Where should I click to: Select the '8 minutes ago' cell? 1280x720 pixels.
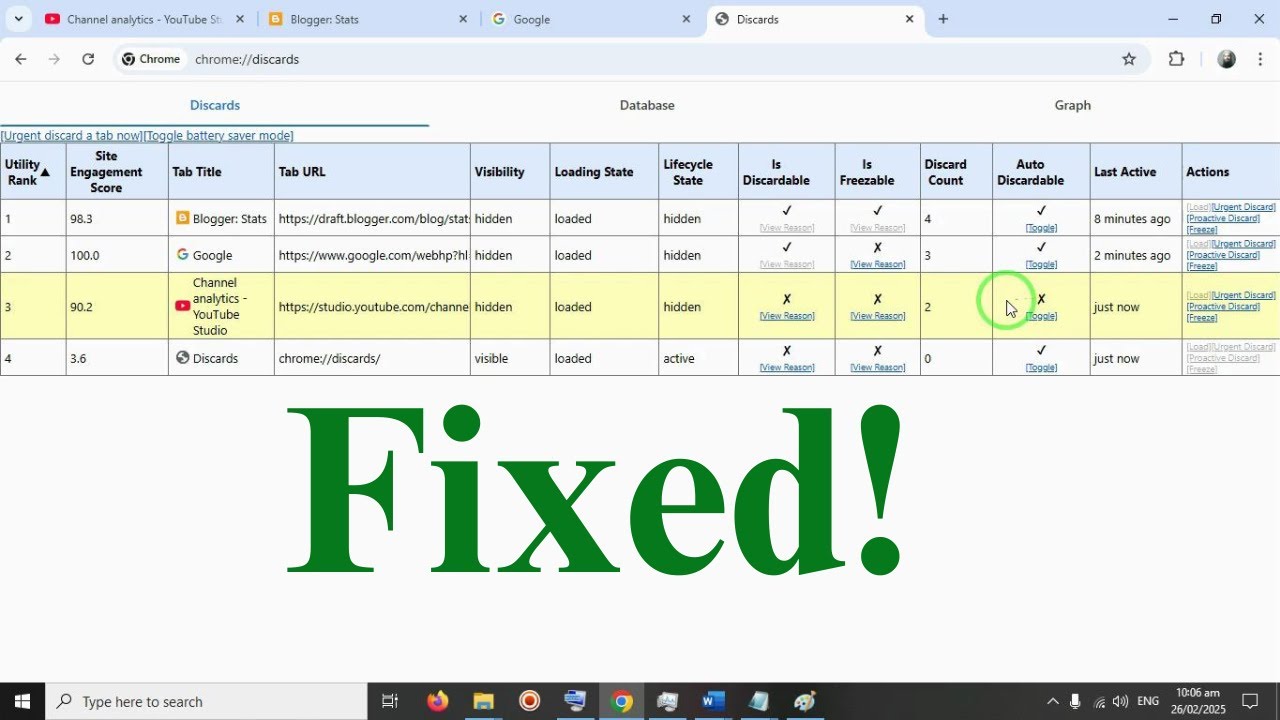(x=1136, y=218)
